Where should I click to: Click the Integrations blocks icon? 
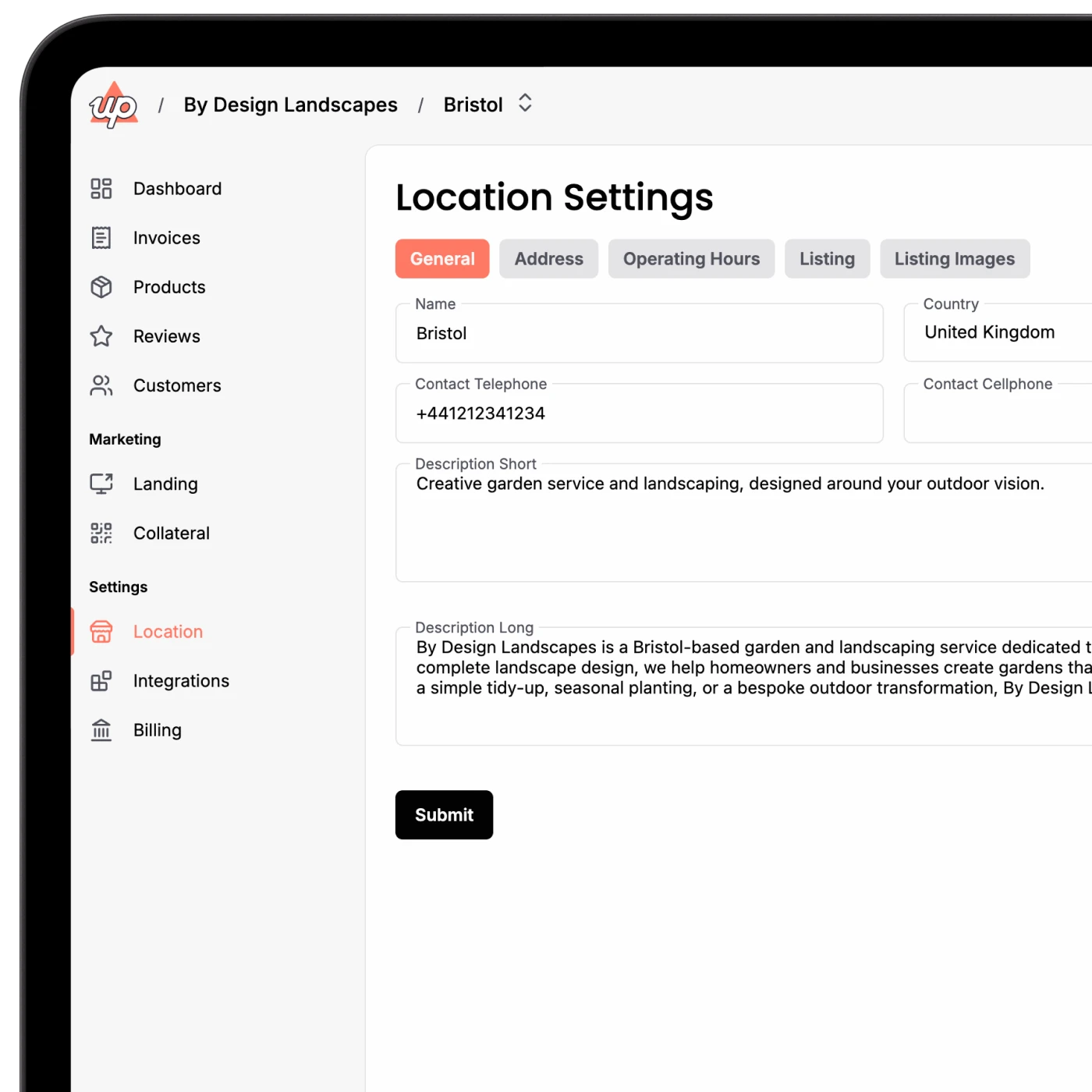pyautogui.click(x=101, y=681)
